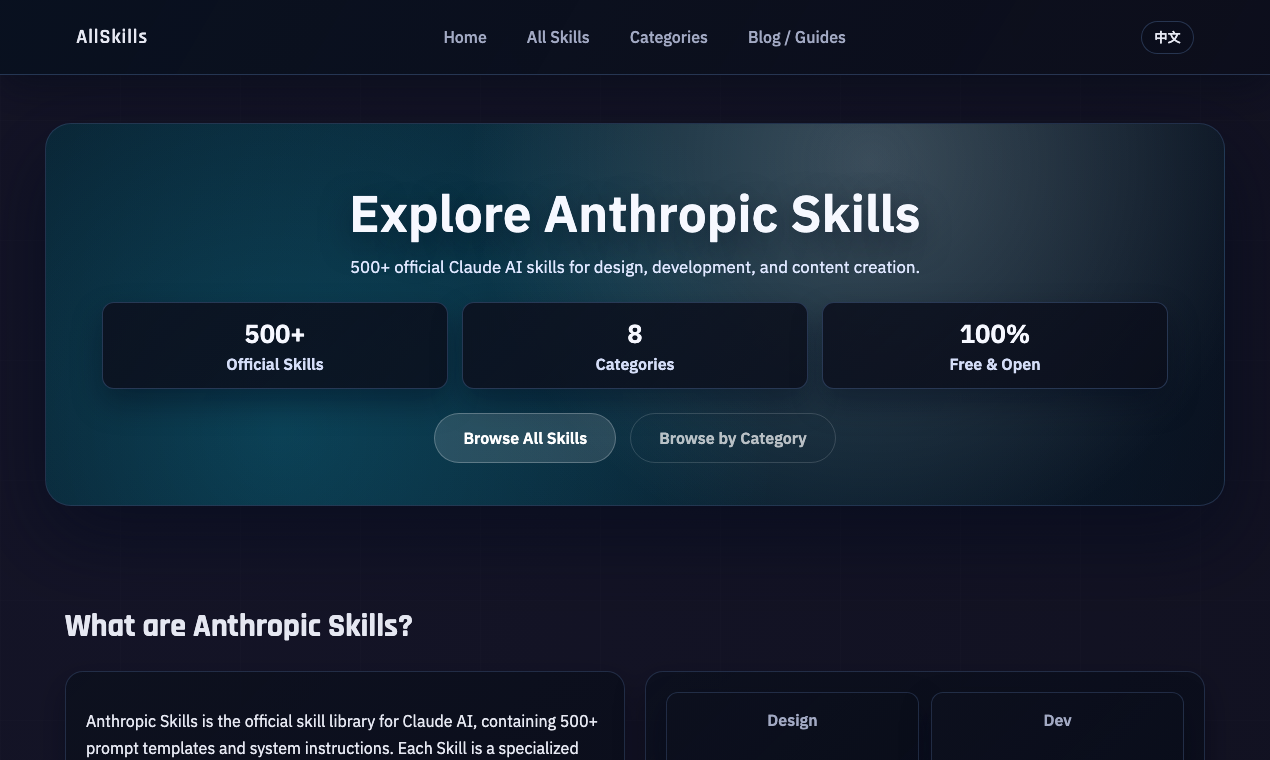Click the Dev card label text
The height and width of the screenshot is (760, 1270).
click(1057, 720)
